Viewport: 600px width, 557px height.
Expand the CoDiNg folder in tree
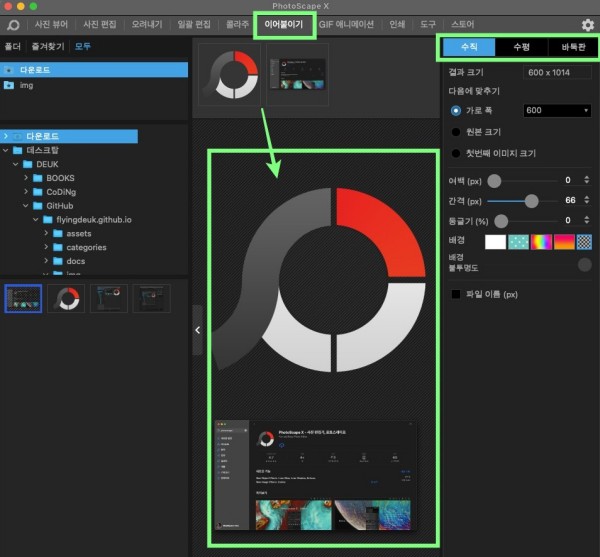click(25, 192)
